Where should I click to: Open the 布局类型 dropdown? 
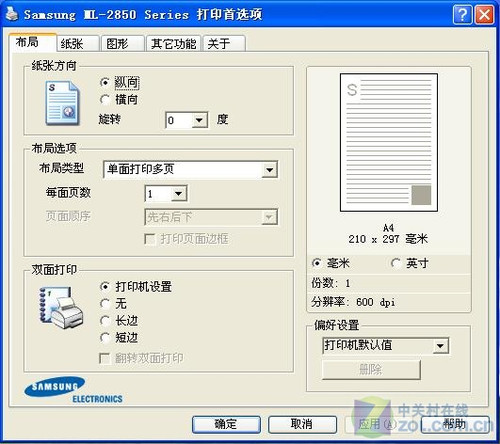pos(191,170)
